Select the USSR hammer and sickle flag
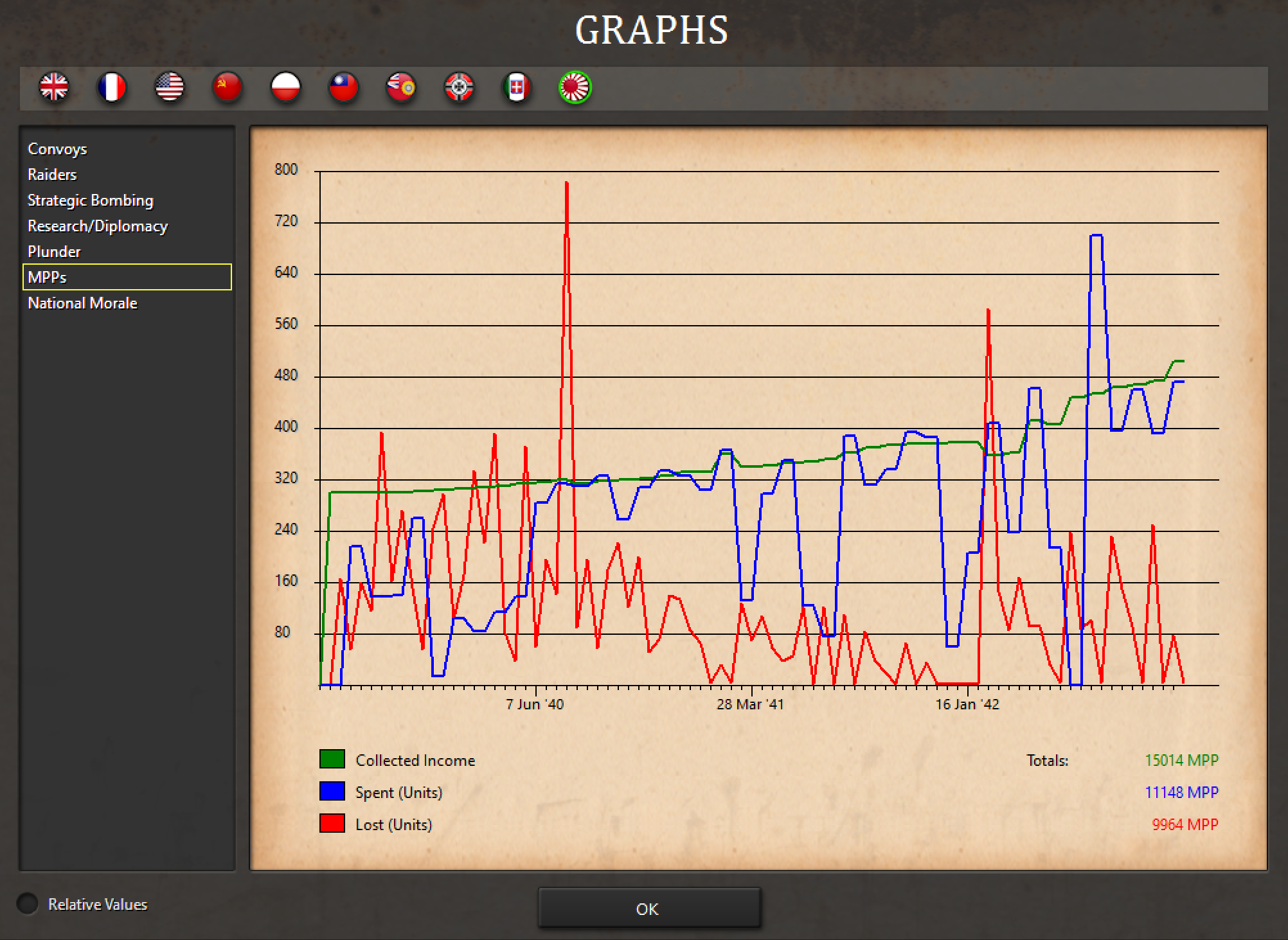This screenshot has height=940, width=1288. point(228,87)
